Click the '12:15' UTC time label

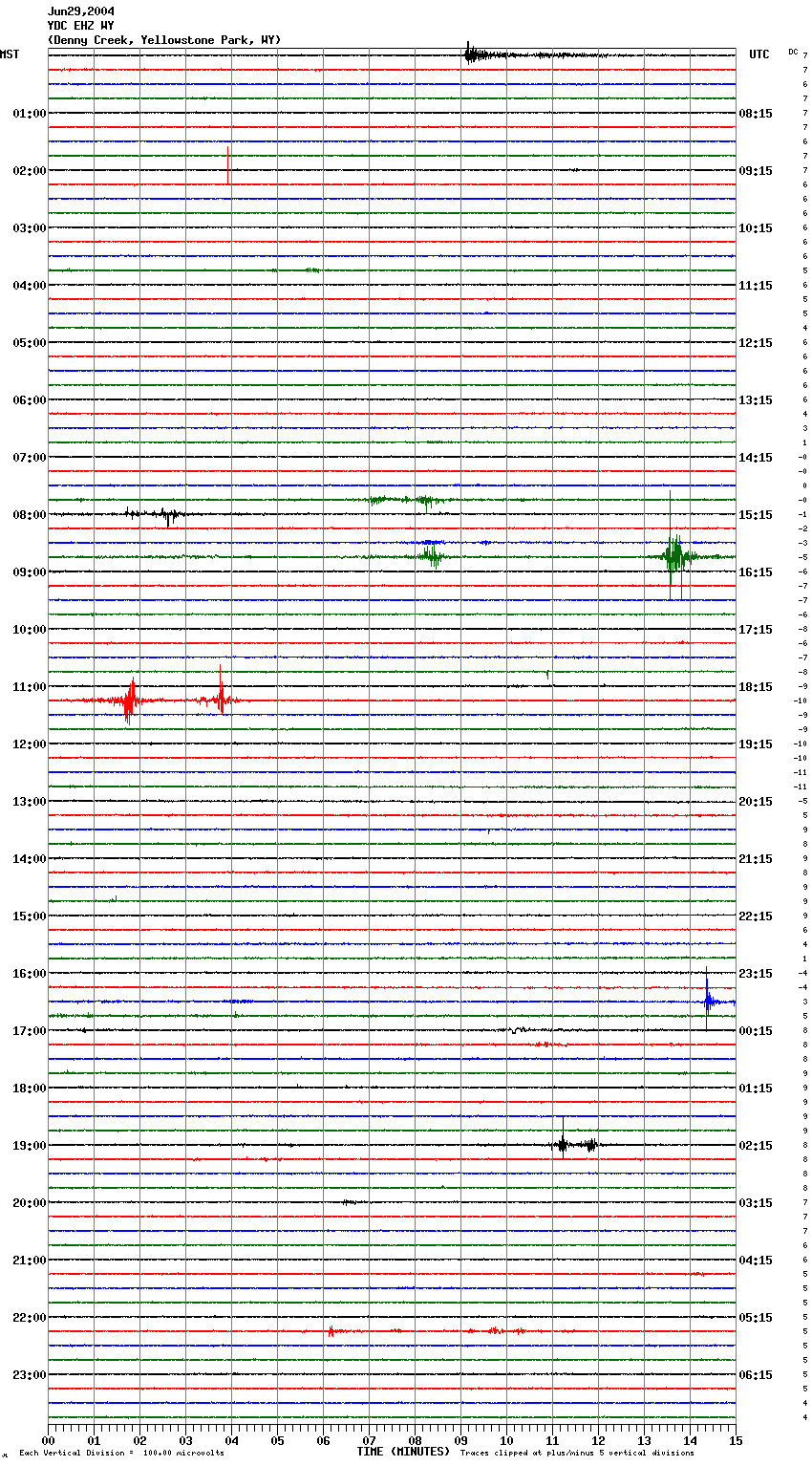coord(756,343)
